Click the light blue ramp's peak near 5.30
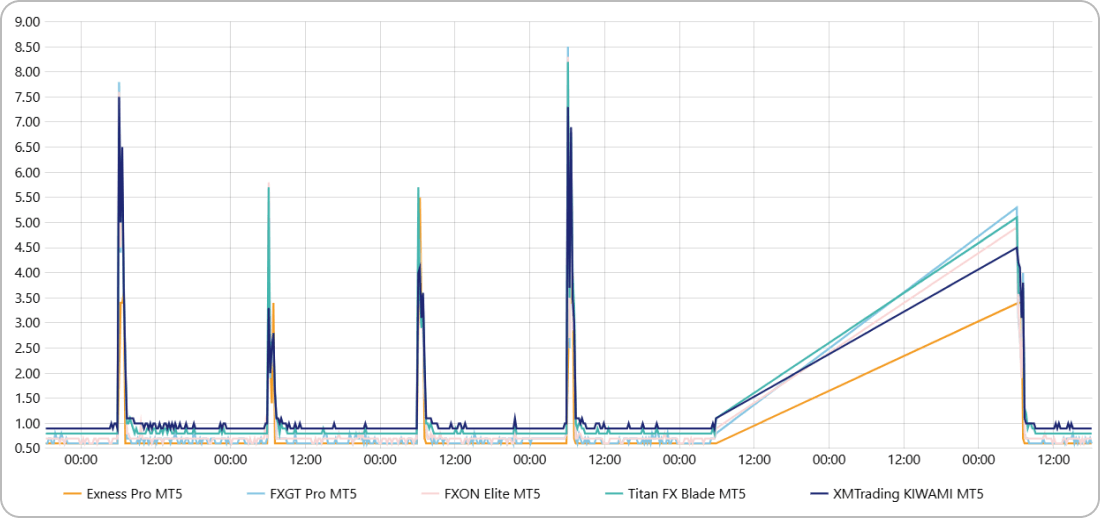The image size is (1100, 518). click(x=1016, y=207)
